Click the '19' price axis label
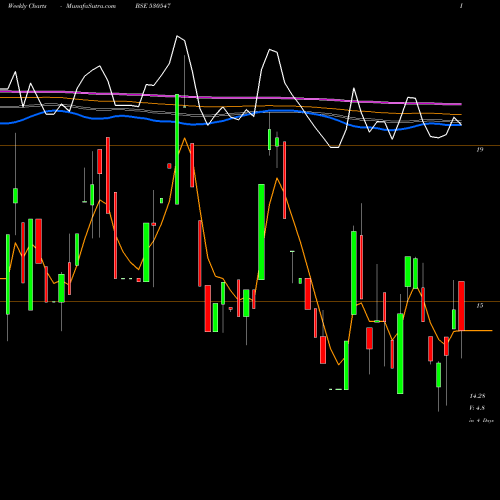 480,150
